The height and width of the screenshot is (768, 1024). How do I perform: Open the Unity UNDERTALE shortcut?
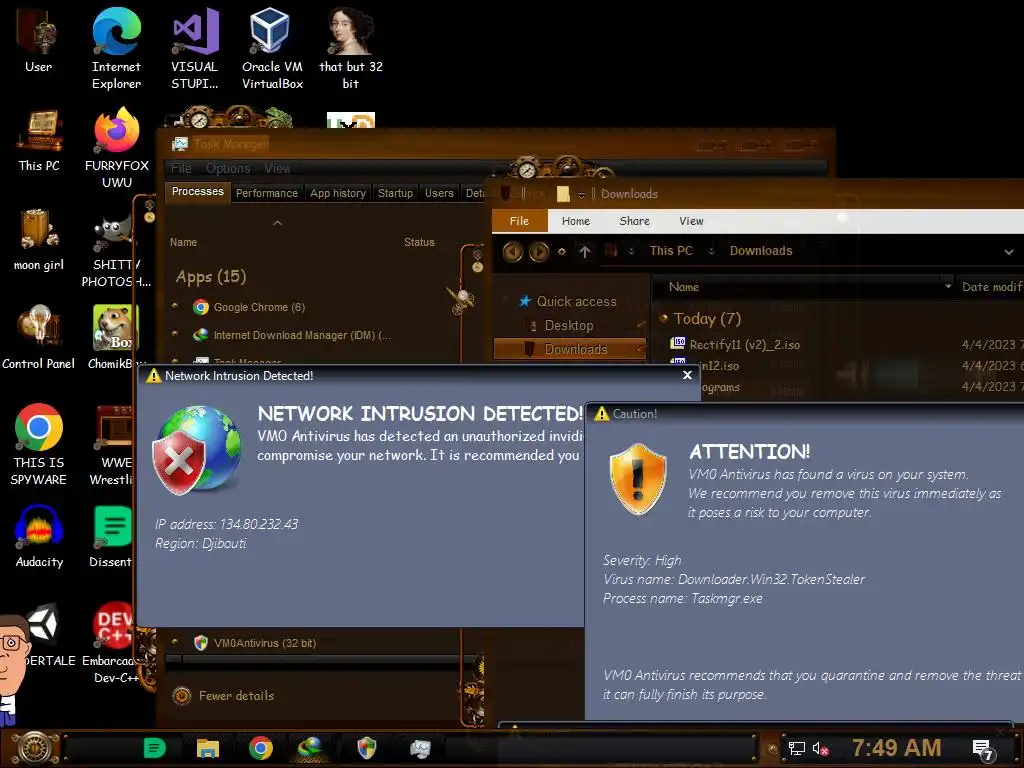click(x=46, y=635)
